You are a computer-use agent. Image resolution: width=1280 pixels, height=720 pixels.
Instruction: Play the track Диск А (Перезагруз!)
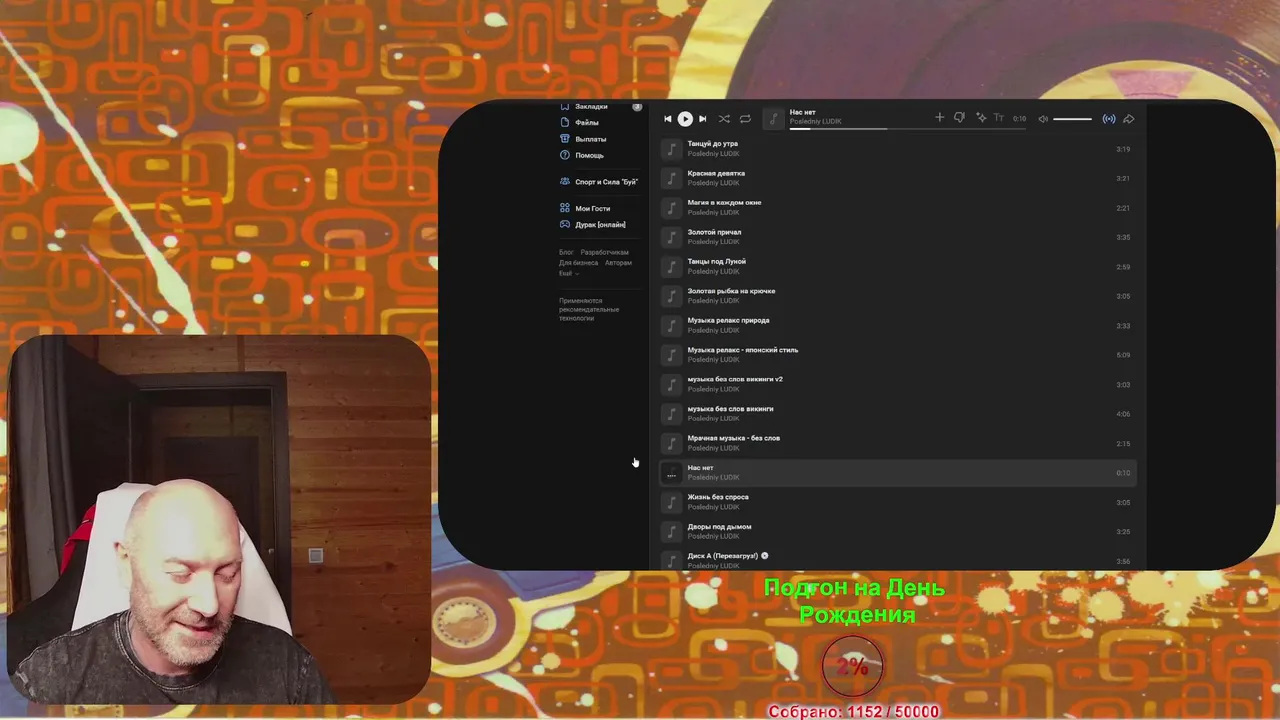(899, 560)
